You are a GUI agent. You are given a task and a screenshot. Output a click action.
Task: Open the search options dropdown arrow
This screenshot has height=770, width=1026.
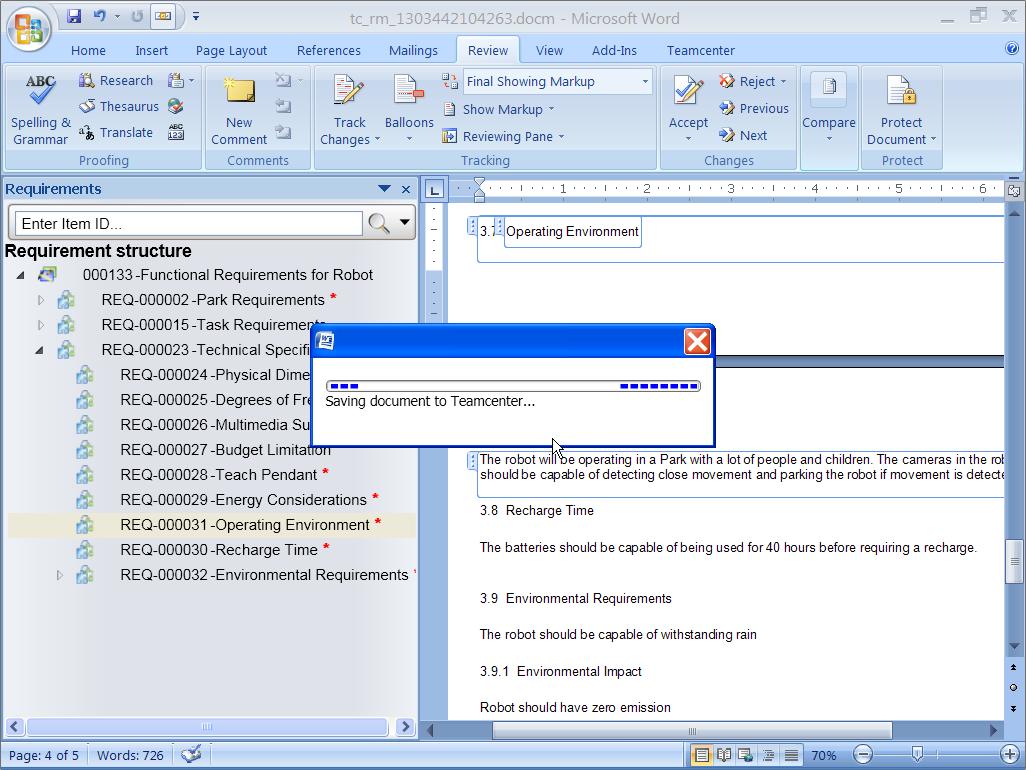click(x=405, y=222)
